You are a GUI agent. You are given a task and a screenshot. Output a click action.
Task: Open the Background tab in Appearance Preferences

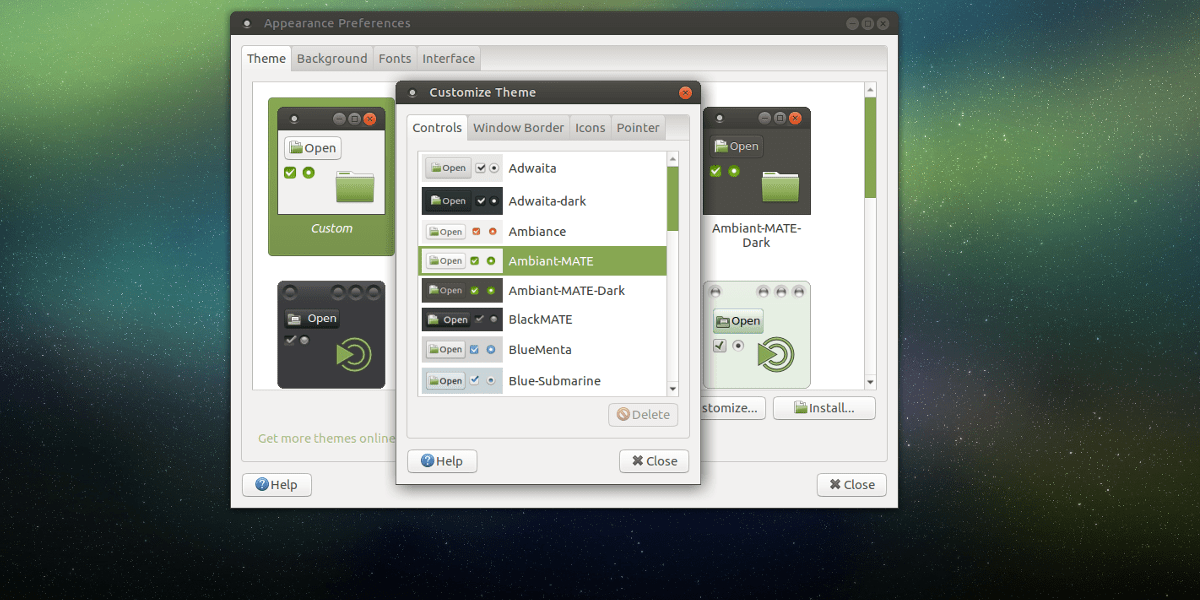point(332,58)
